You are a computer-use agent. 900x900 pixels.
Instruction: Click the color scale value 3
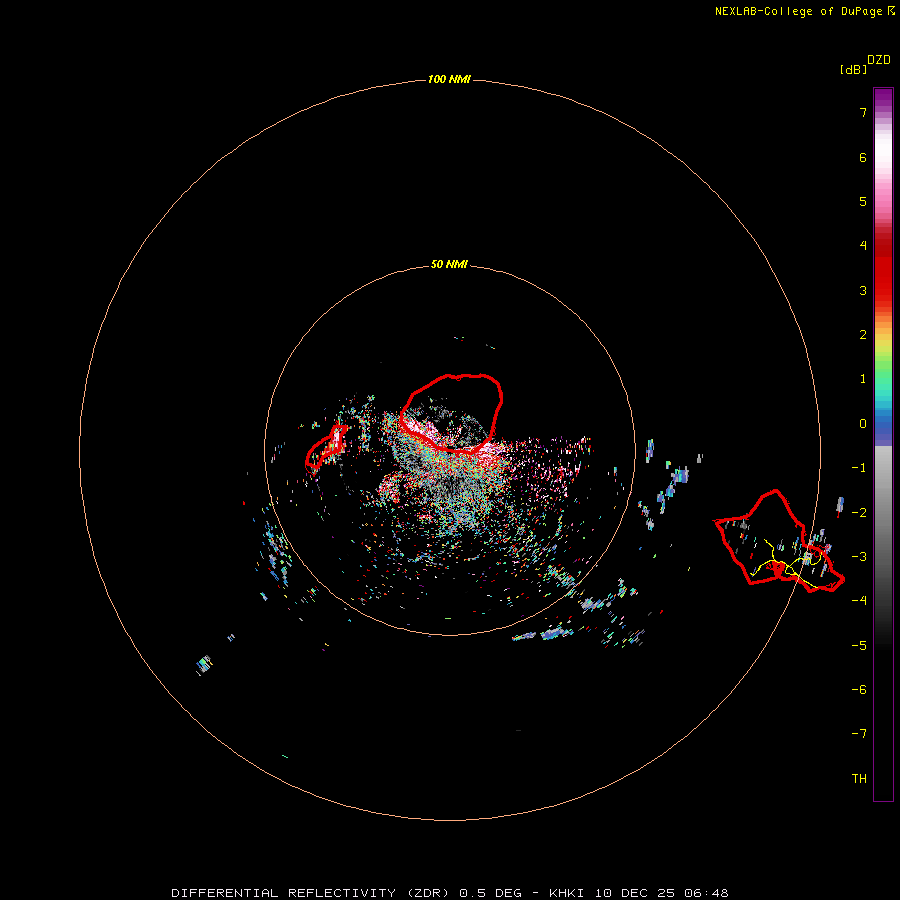coord(863,290)
